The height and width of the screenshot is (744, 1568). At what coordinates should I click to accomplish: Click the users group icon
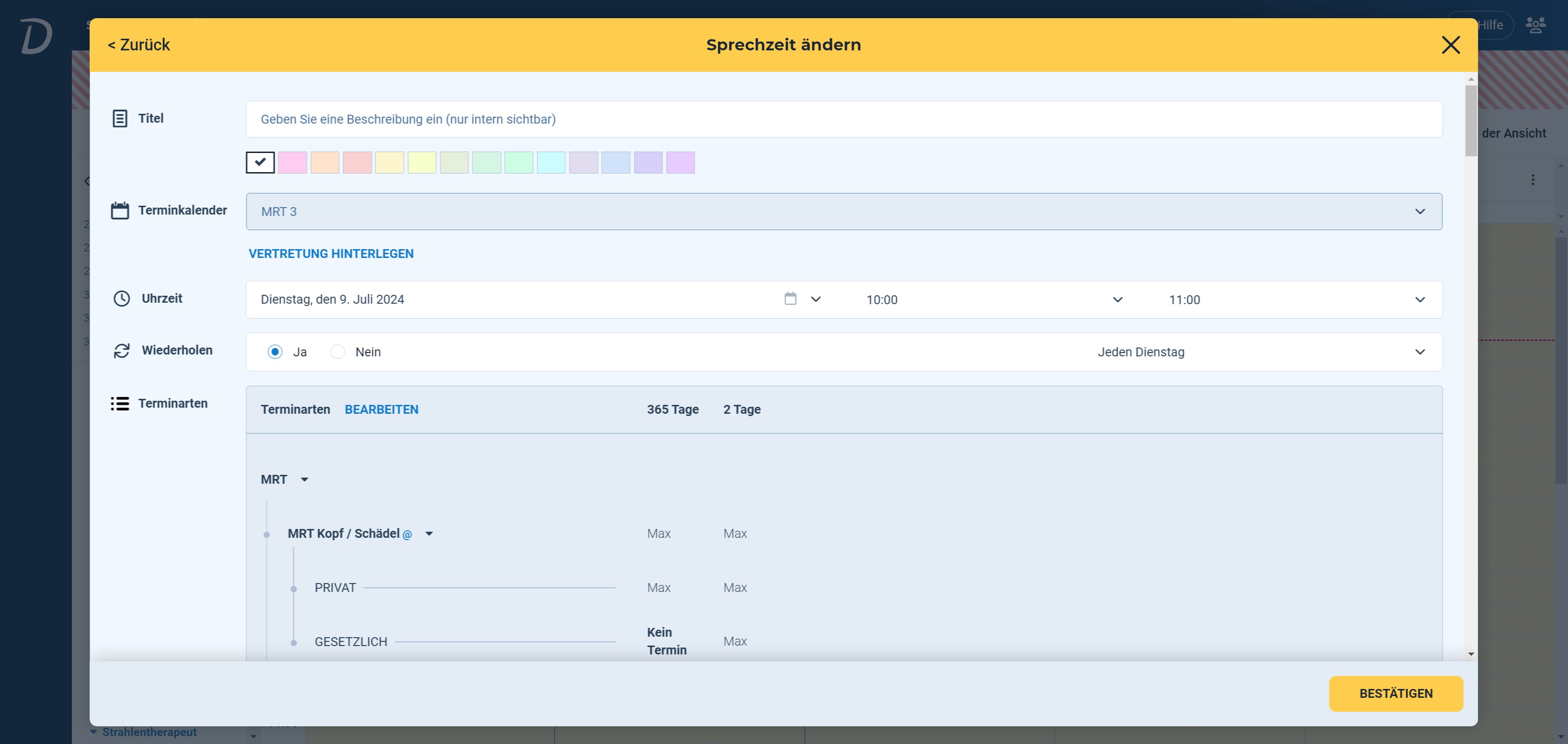click(x=1536, y=25)
